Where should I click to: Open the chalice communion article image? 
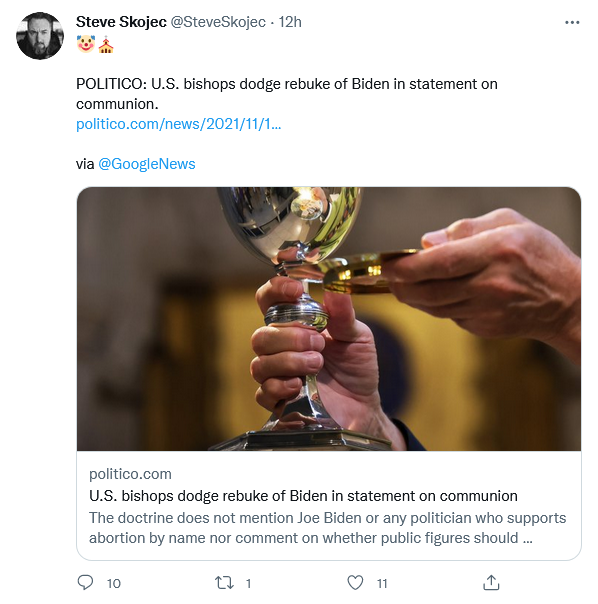point(329,319)
